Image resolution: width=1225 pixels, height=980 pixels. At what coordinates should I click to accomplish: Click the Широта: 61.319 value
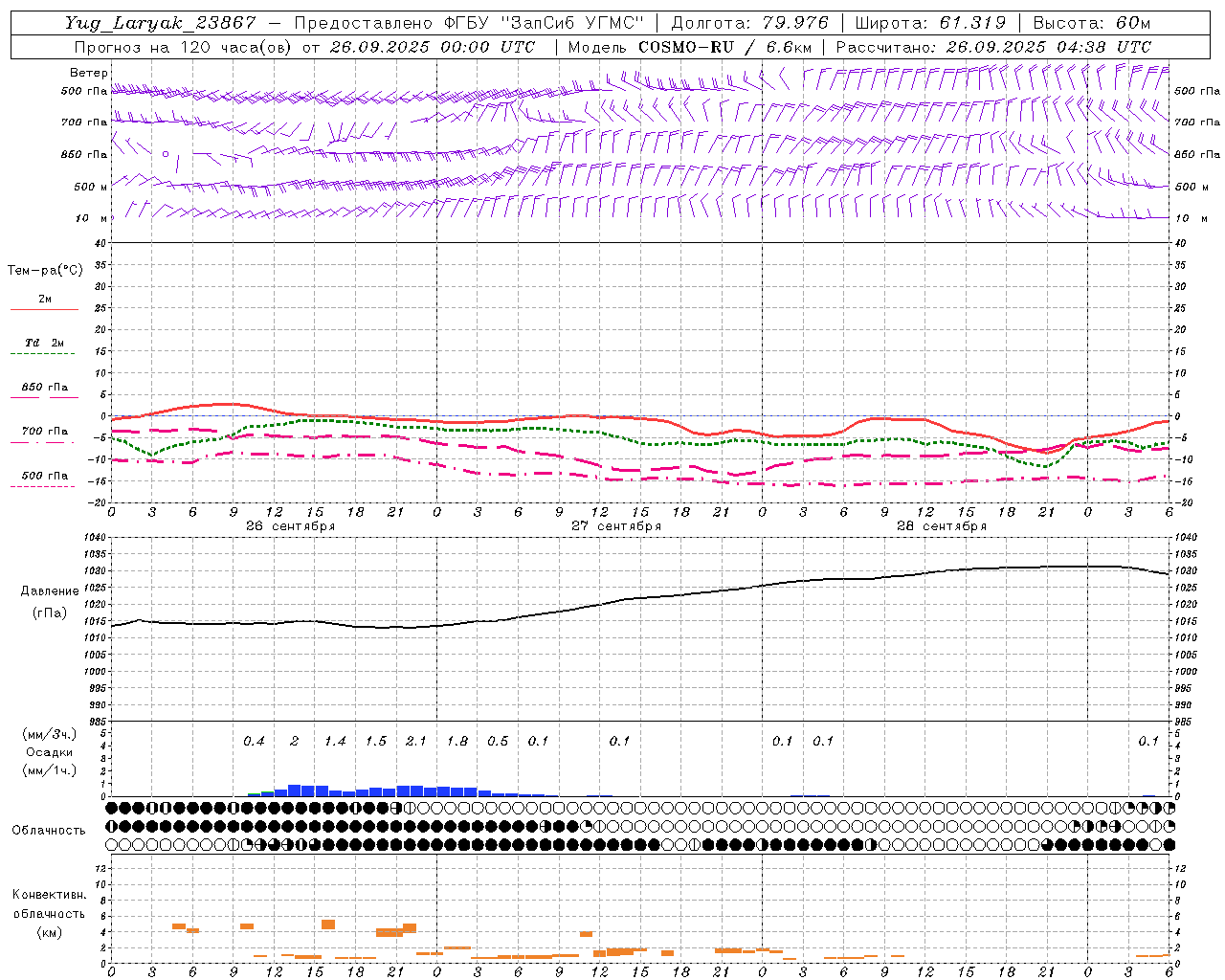(930, 23)
